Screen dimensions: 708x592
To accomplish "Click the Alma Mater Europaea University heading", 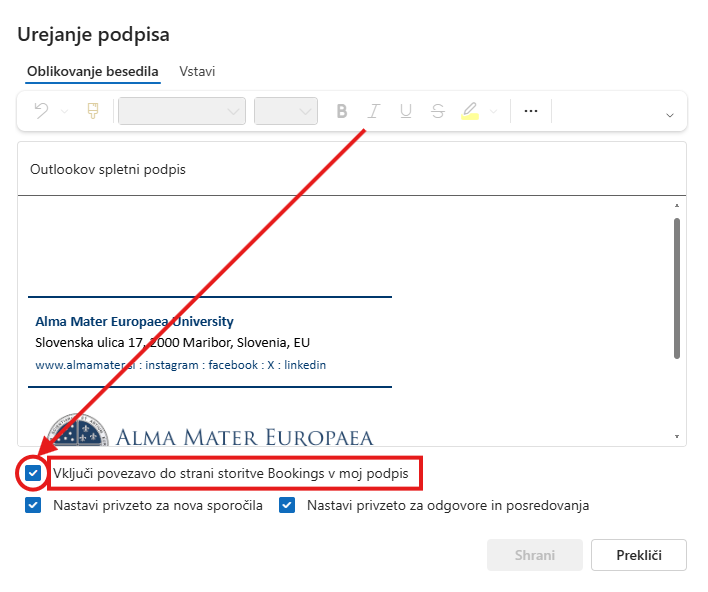I will click(134, 322).
